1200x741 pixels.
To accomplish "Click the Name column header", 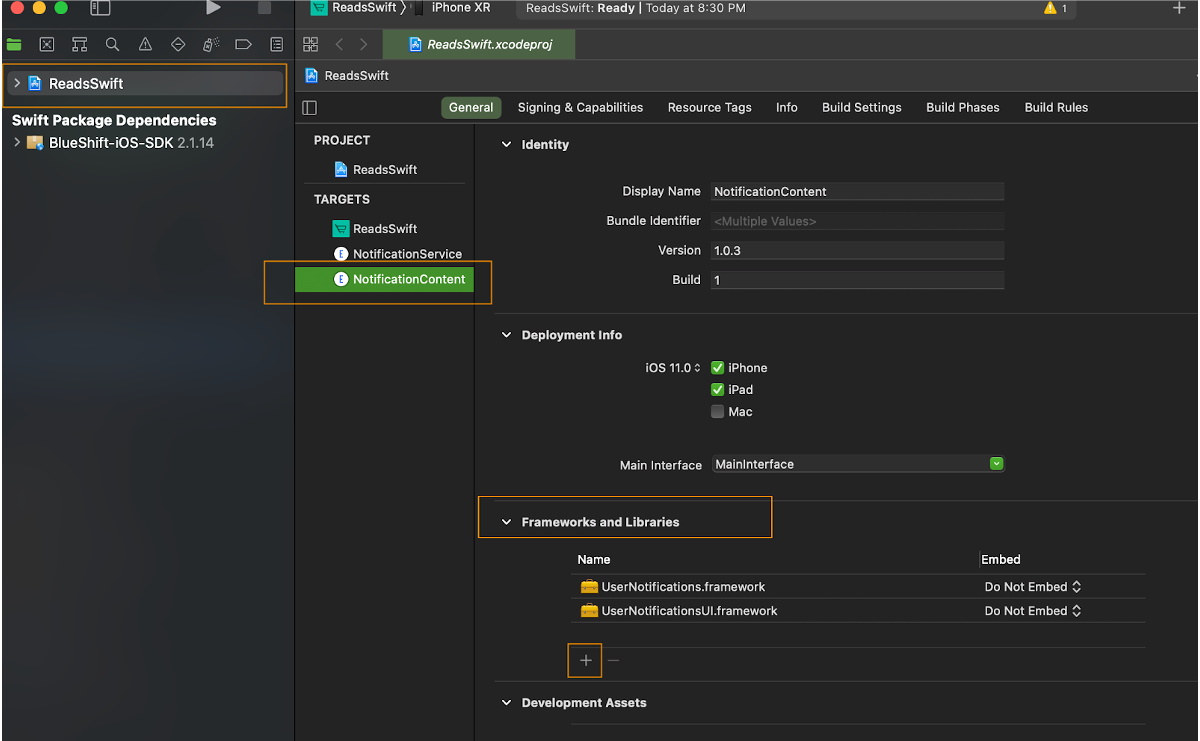I will tap(594, 559).
